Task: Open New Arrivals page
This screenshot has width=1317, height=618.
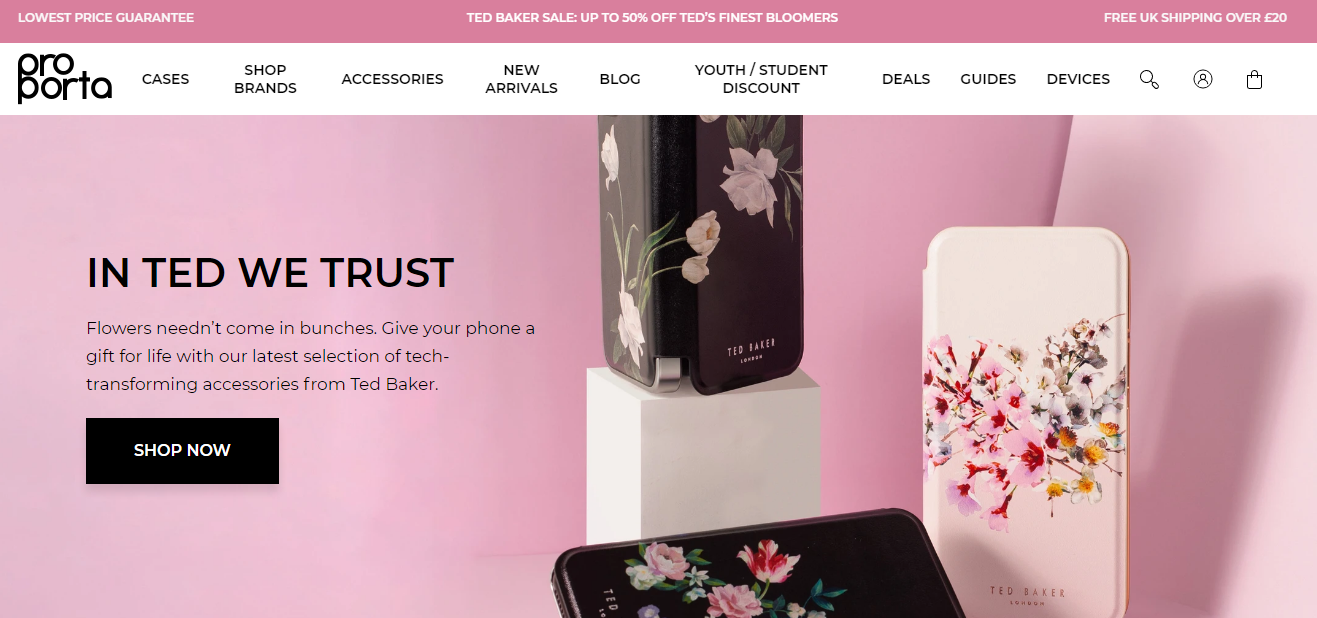Action: (521, 79)
